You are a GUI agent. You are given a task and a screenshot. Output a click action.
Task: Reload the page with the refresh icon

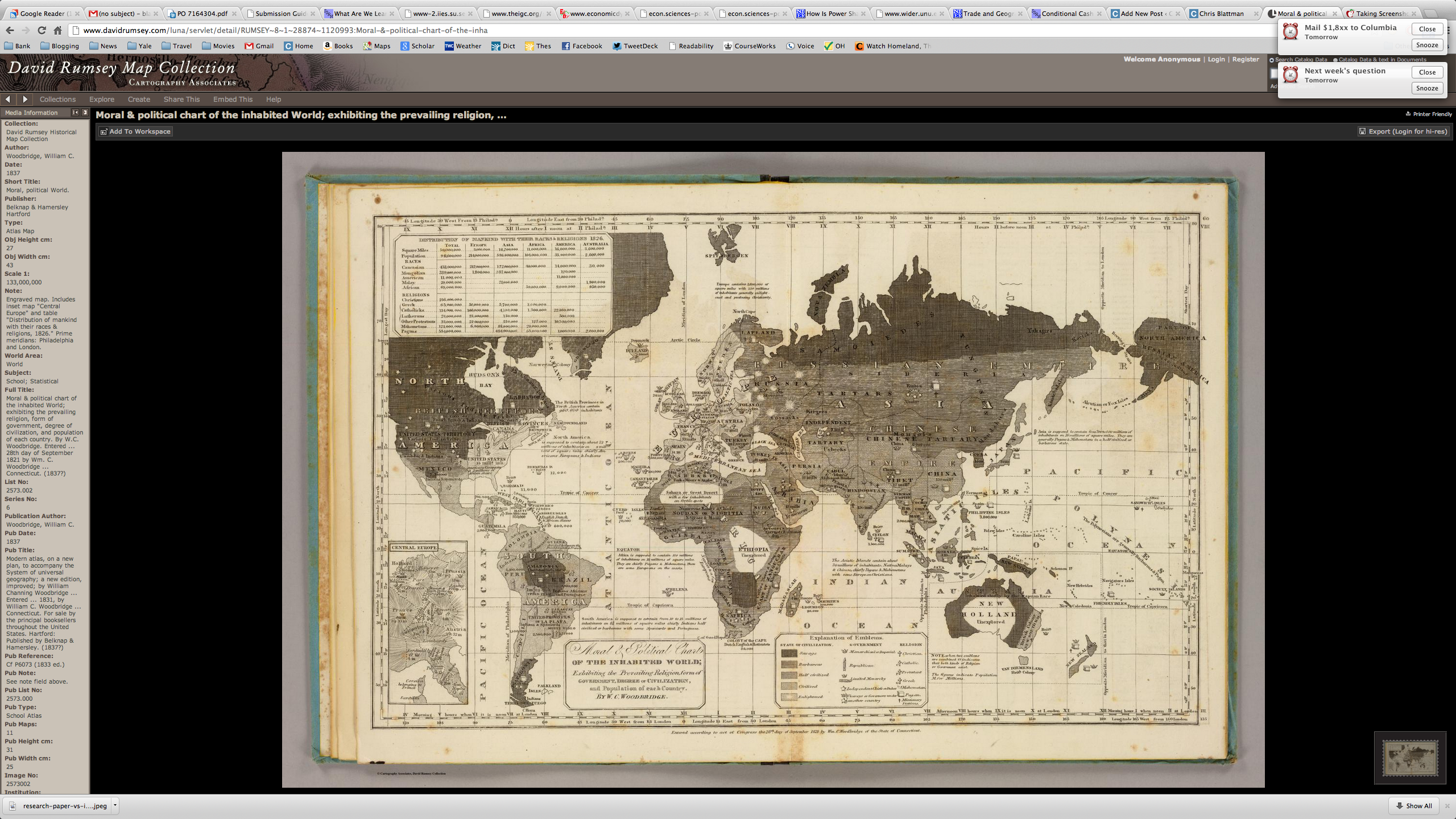[42, 30]
